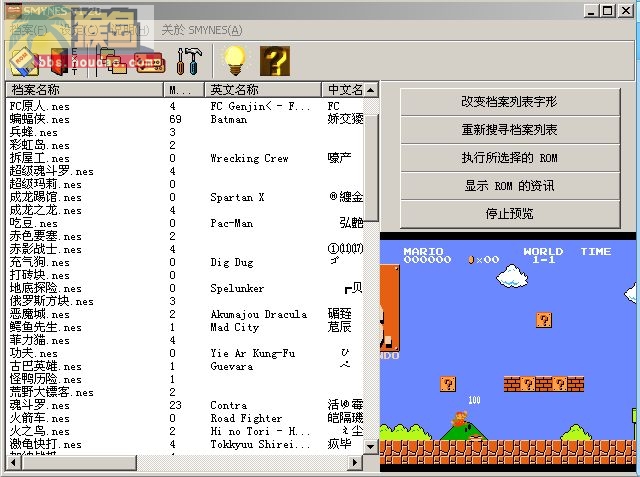The image size is (640, 477).
Task: Click the 改变档案列表字形 button
Action: [x=510, y=102]
